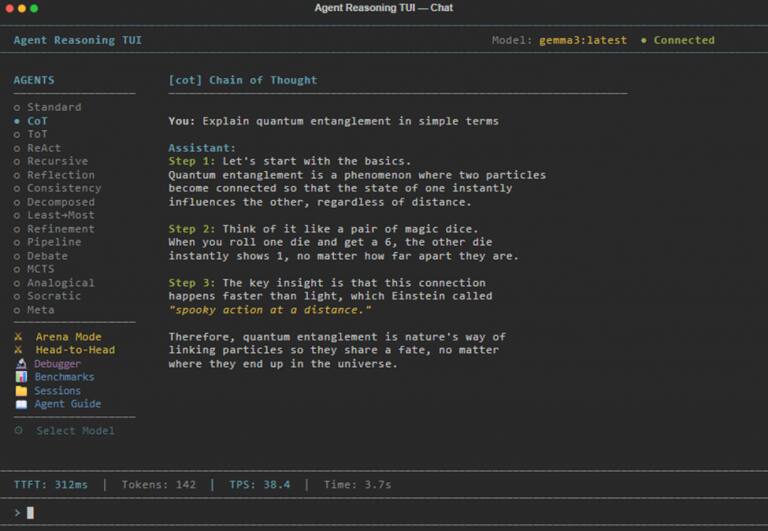This screenshot has height=531, width=768.
Task: Select the Reflection agent radio option
Action: coord(54,175)
